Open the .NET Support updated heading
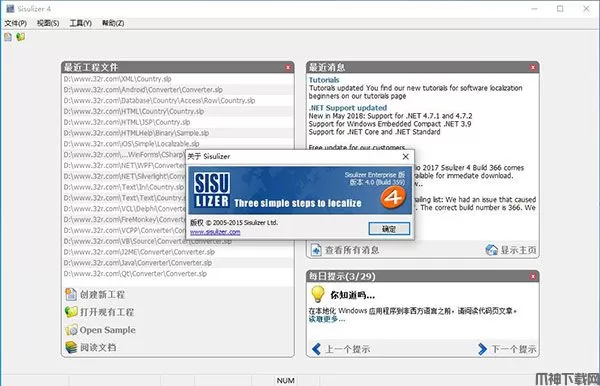The height and width of the screenshot is (386, 600). tap(347, 108)
